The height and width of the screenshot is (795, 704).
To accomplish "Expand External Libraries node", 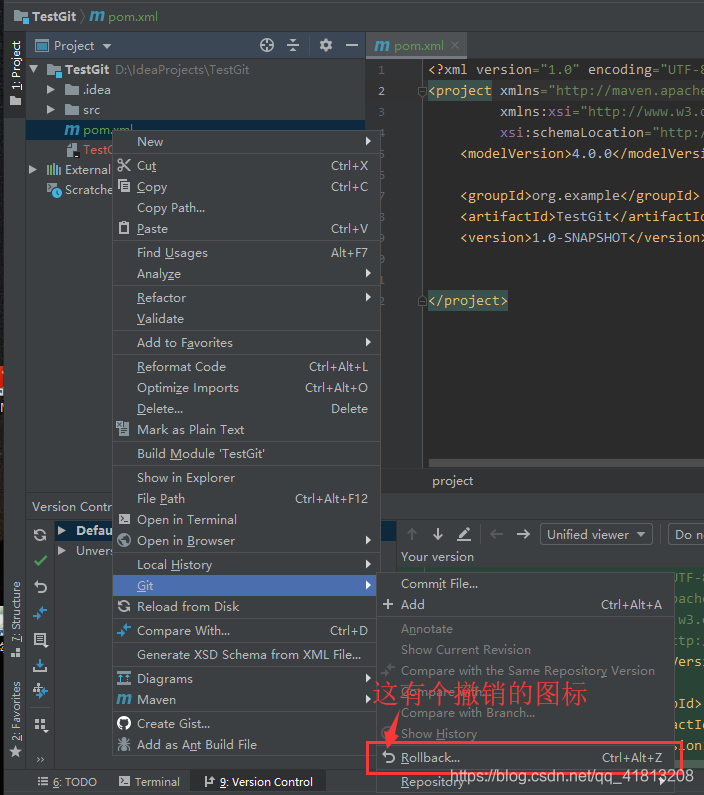I will coord(33,169).
